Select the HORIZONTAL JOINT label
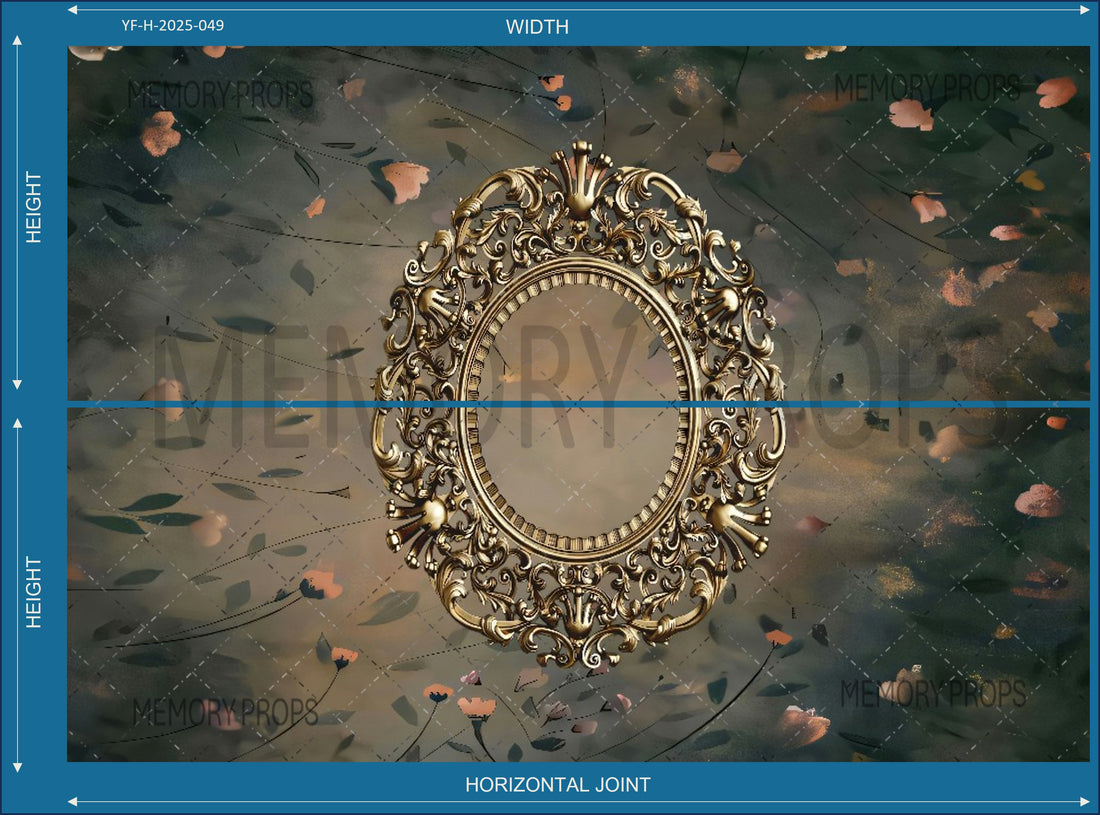The image size is (1100, 815). click(557, 785)
